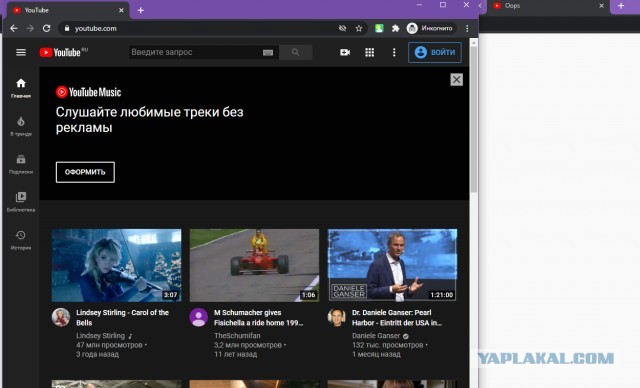
Task: Open the YouTube hamburger guide menu
Action: click(x=21, y=52)
